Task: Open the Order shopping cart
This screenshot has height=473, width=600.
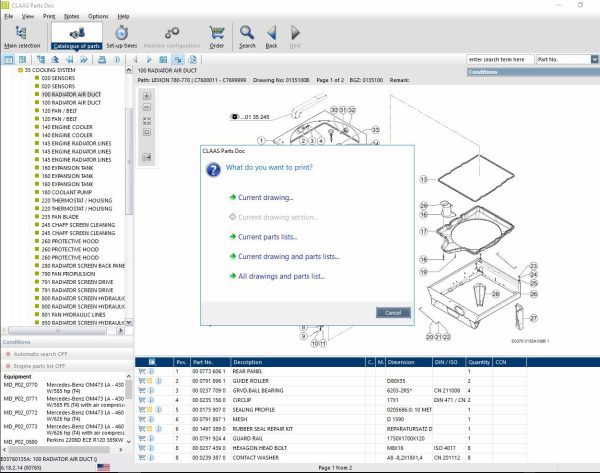Action: pos(216,37)
